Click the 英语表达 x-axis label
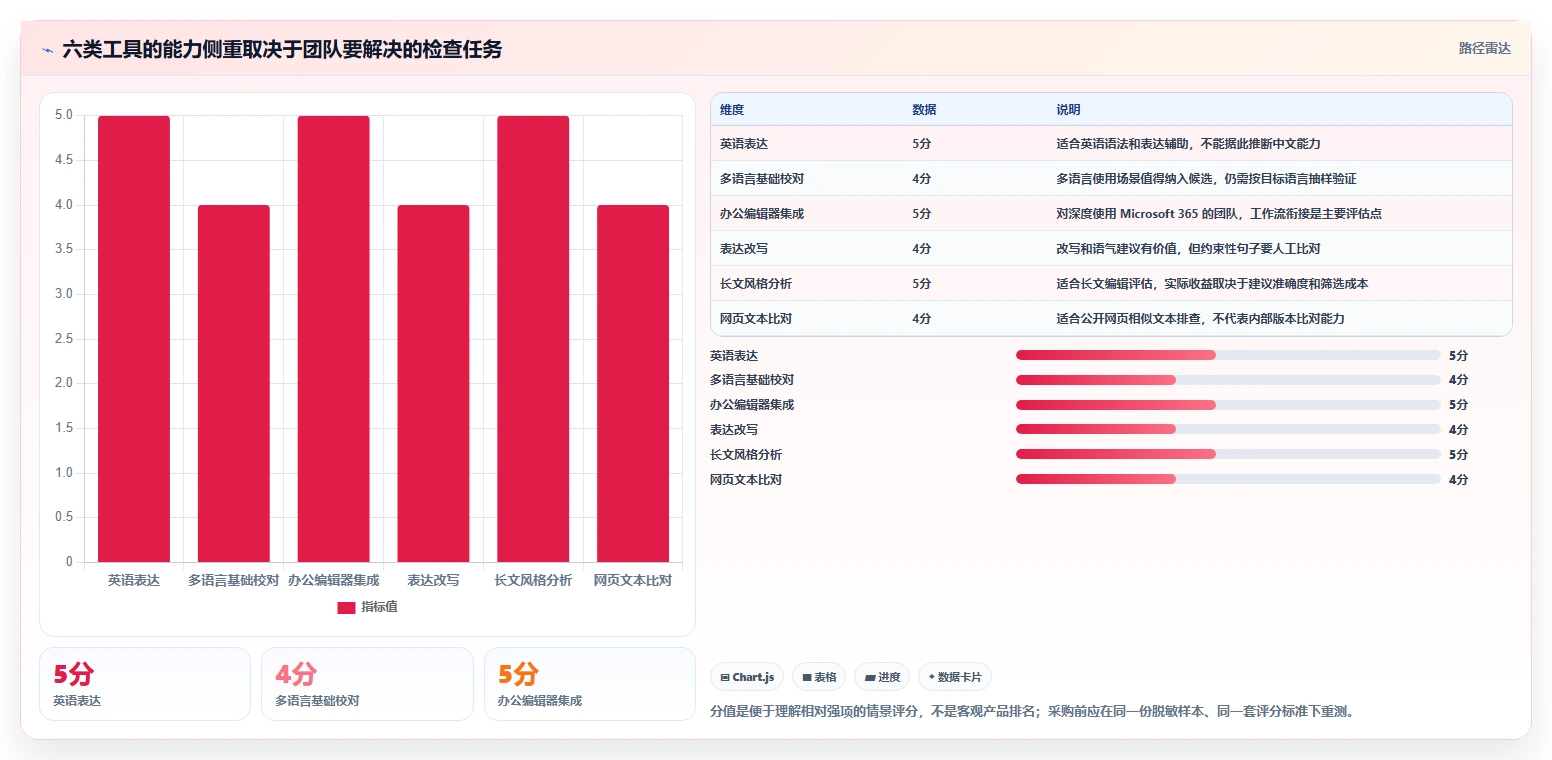This screenshot has height=760, width=1552. point(134,580)
